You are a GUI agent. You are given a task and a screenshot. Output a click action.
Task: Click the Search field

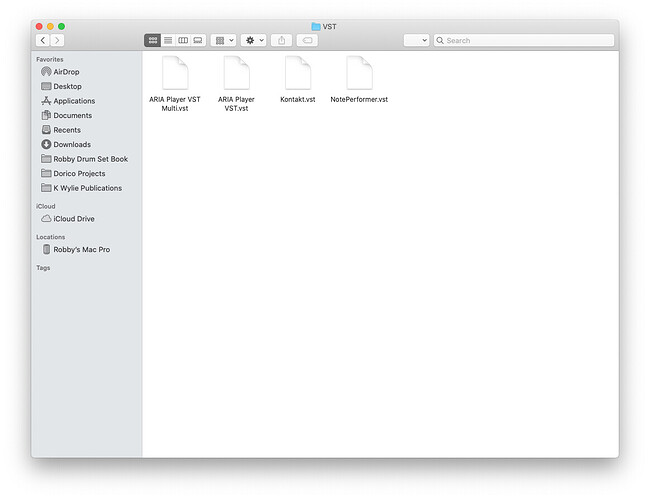click(x=524, y=40)
